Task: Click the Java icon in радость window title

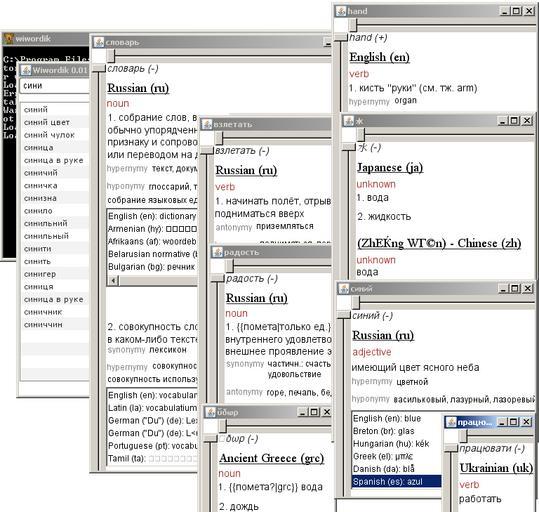Action: tap(218, 252)
